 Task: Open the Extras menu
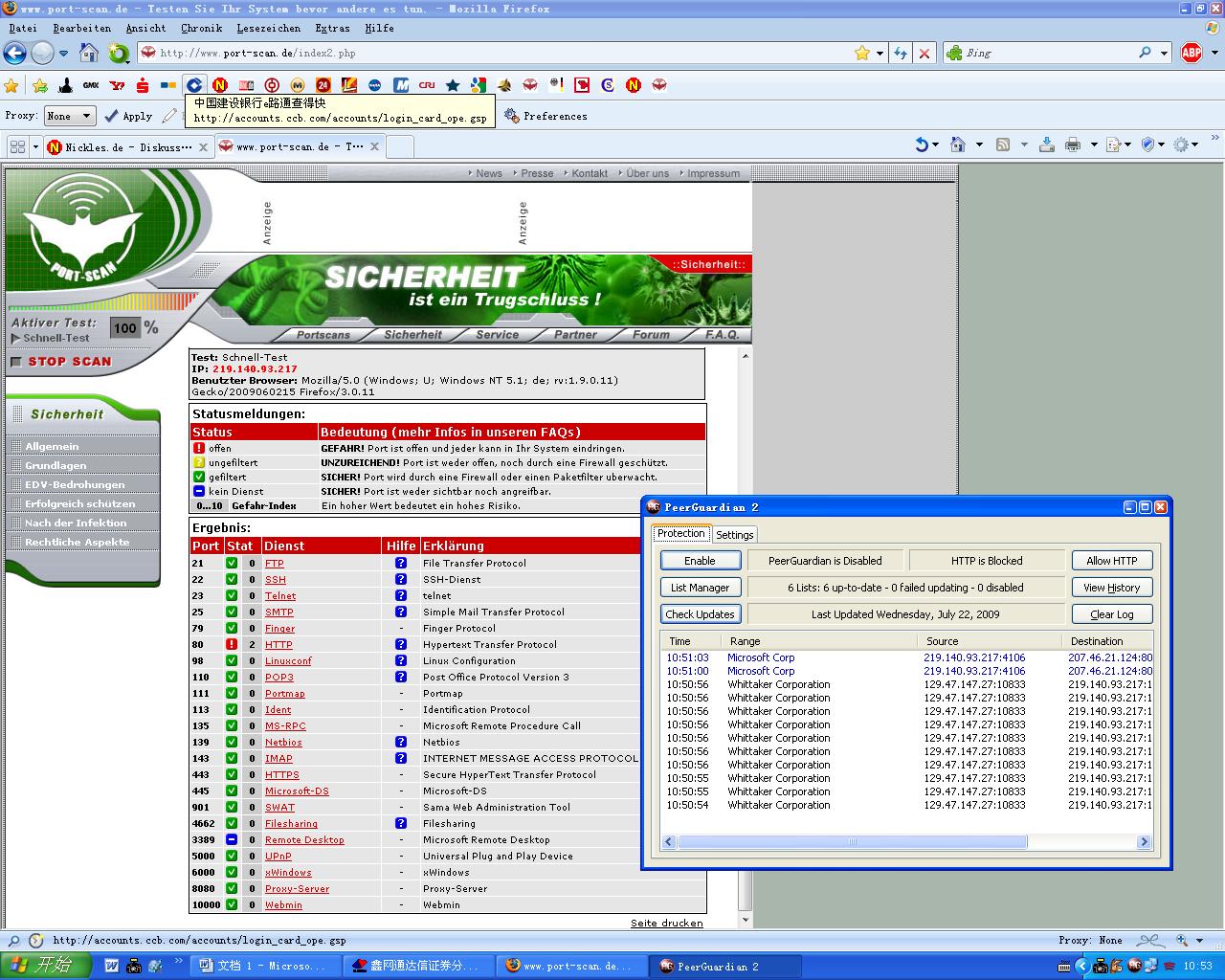tap(332, 28)
